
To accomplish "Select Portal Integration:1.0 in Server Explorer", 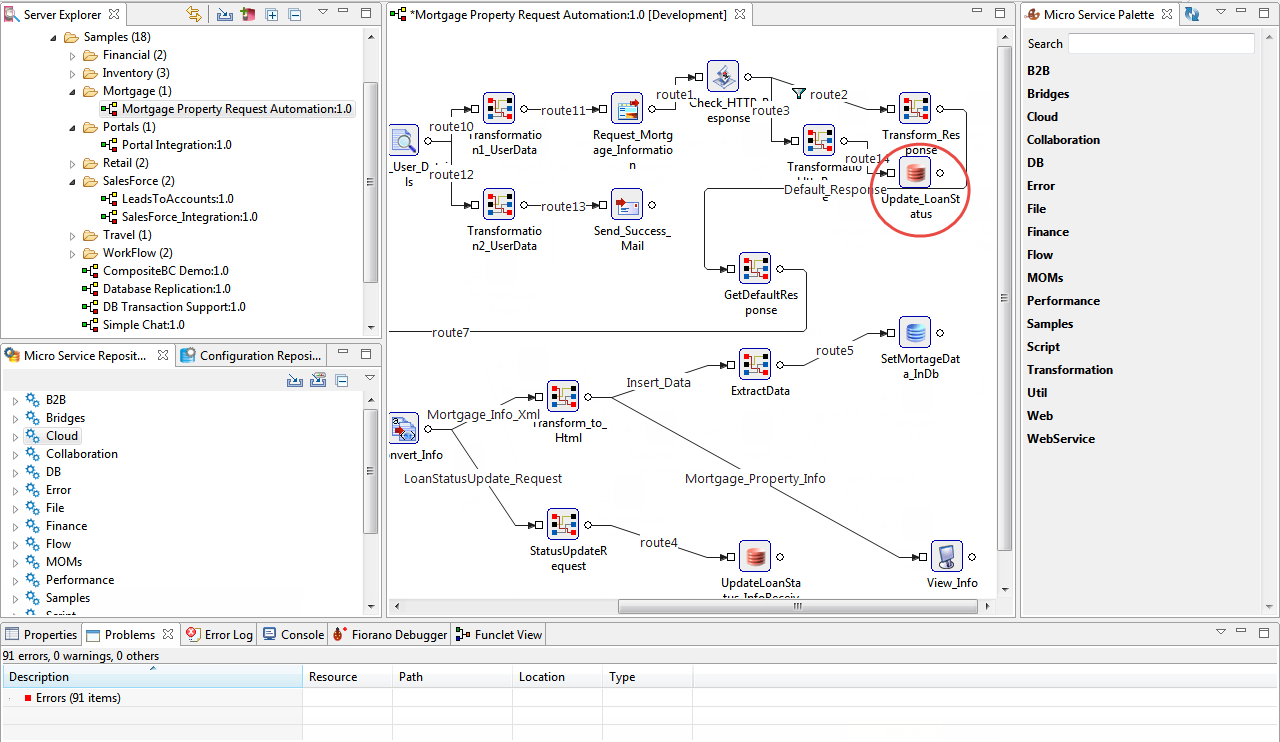I will coord(177,145).
